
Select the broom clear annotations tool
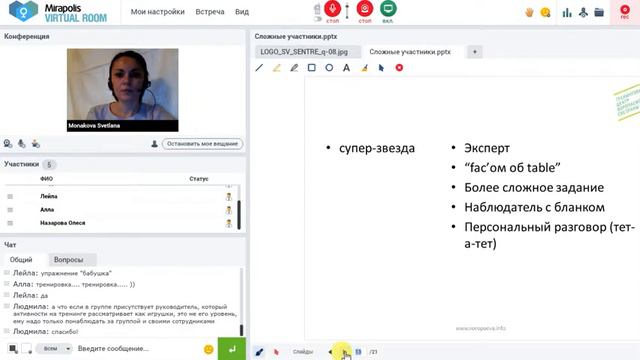coord(364,68)
